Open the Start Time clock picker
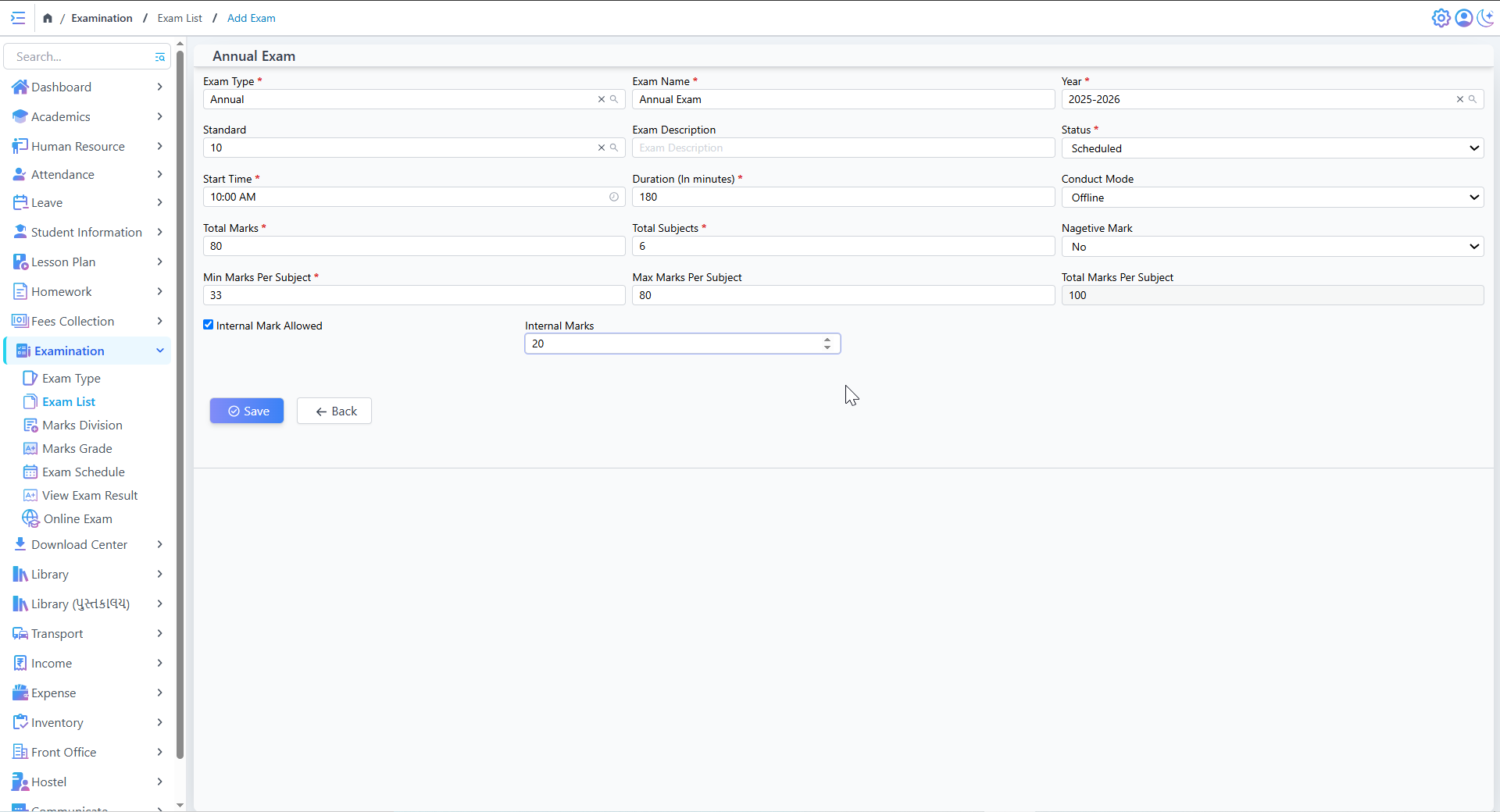 (x=614, y=197)
